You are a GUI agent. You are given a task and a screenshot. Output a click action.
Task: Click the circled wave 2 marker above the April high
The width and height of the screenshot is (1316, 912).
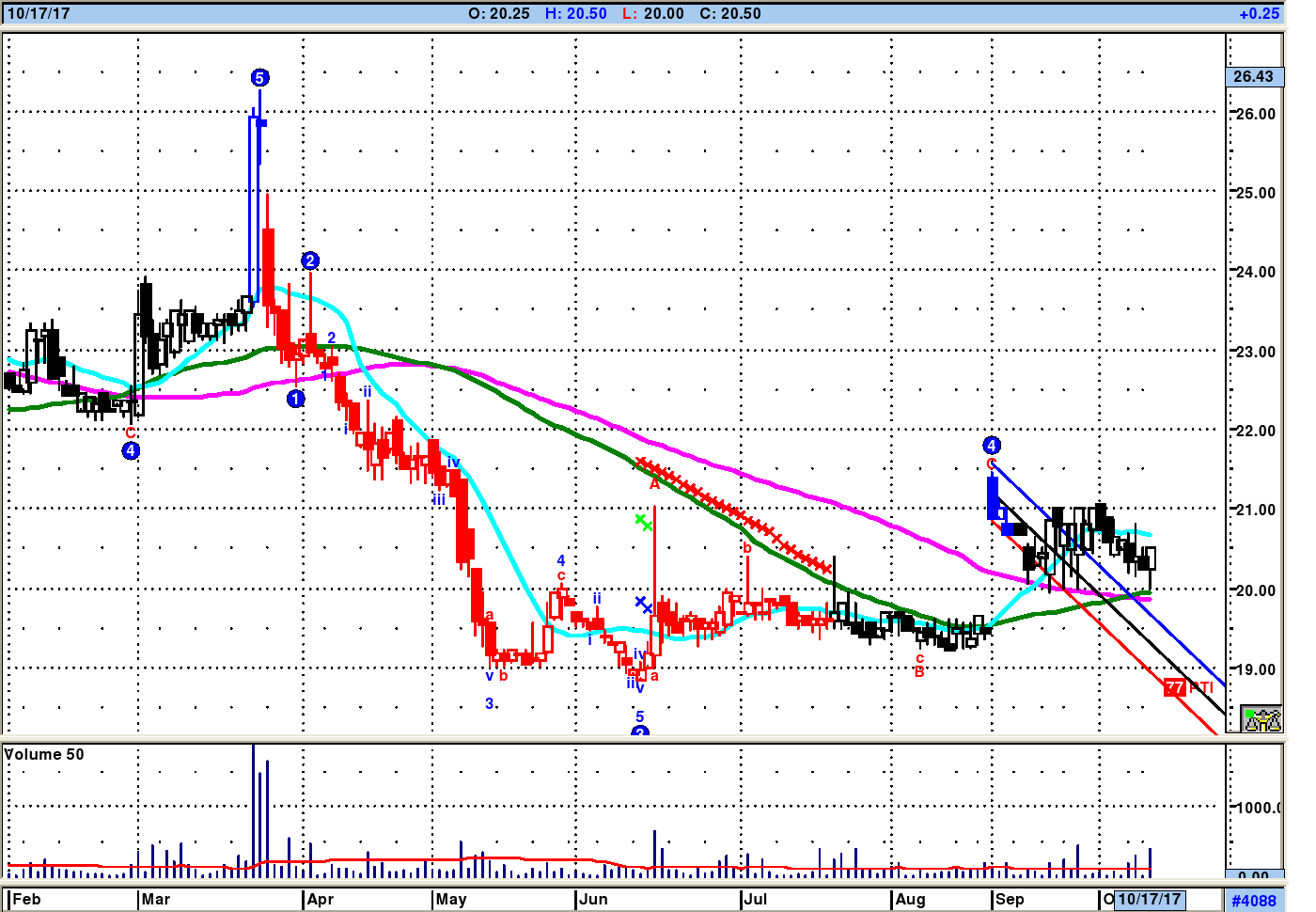(310, 260)
